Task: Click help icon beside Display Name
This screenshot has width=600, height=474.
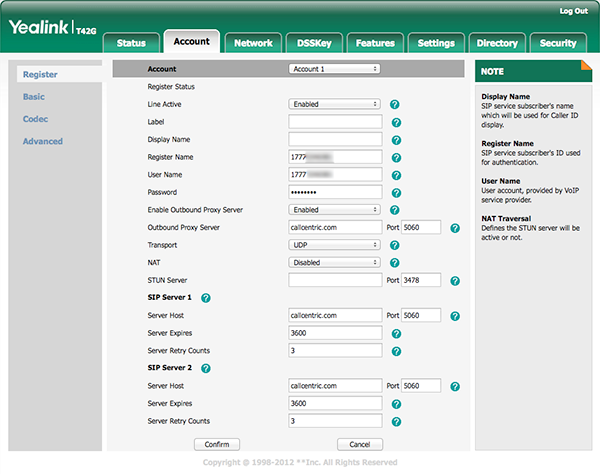Action: 396,140
